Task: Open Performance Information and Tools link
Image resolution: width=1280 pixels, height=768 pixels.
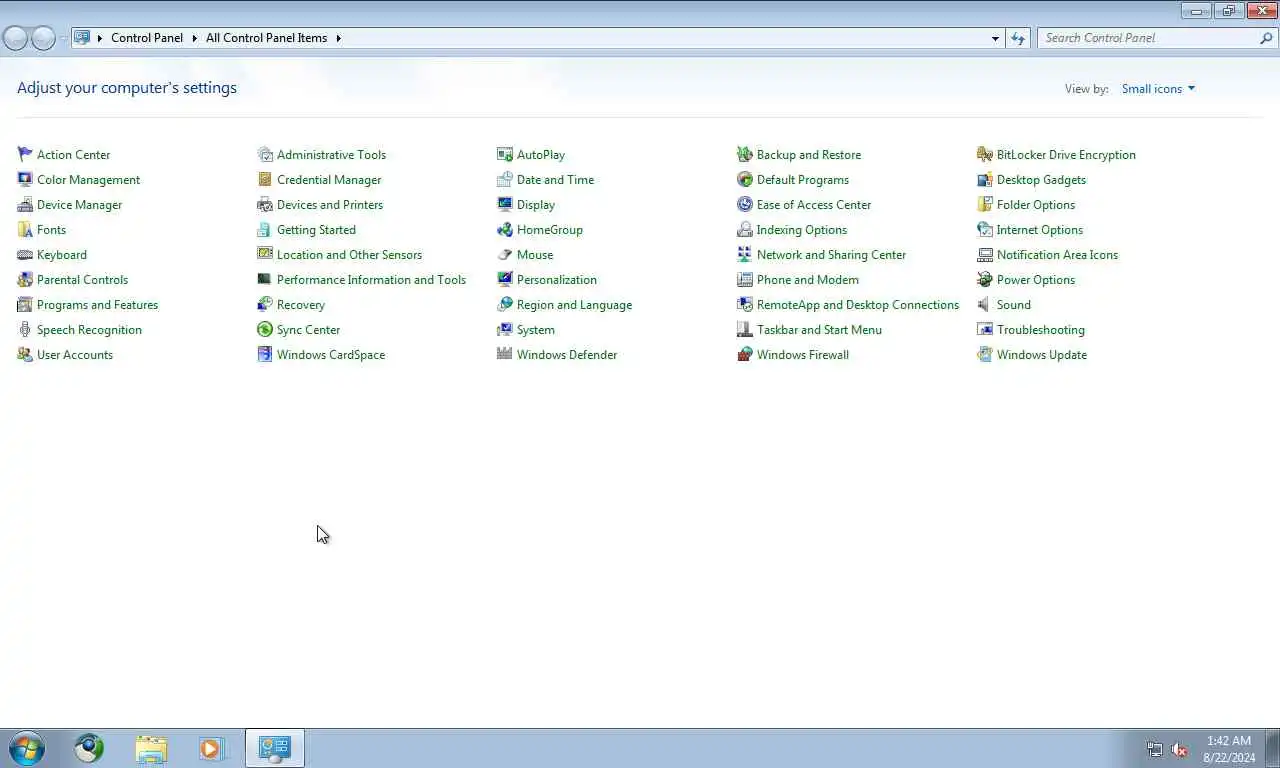Action: pos(371,279)
